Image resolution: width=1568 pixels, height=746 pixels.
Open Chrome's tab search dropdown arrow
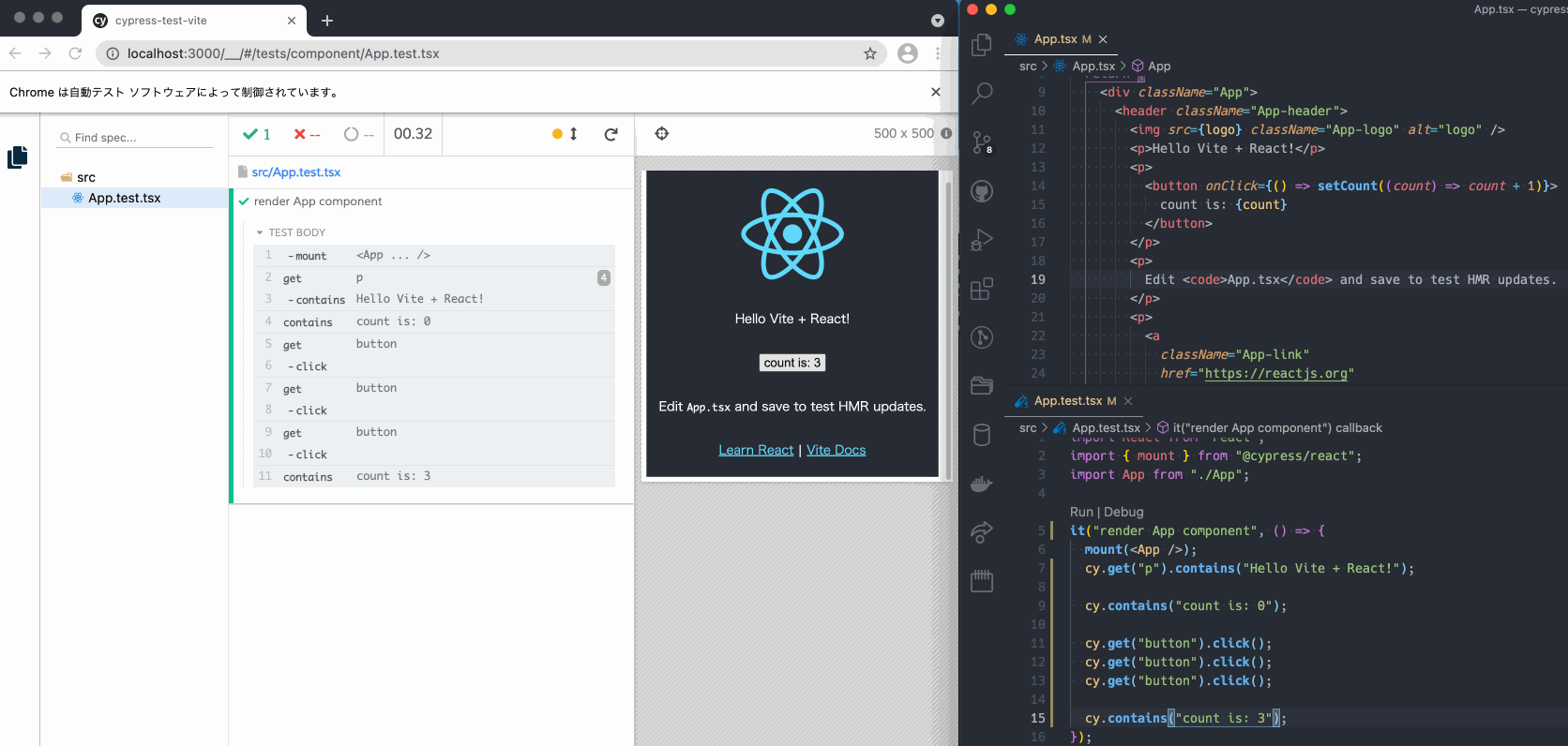pos(938,20)
